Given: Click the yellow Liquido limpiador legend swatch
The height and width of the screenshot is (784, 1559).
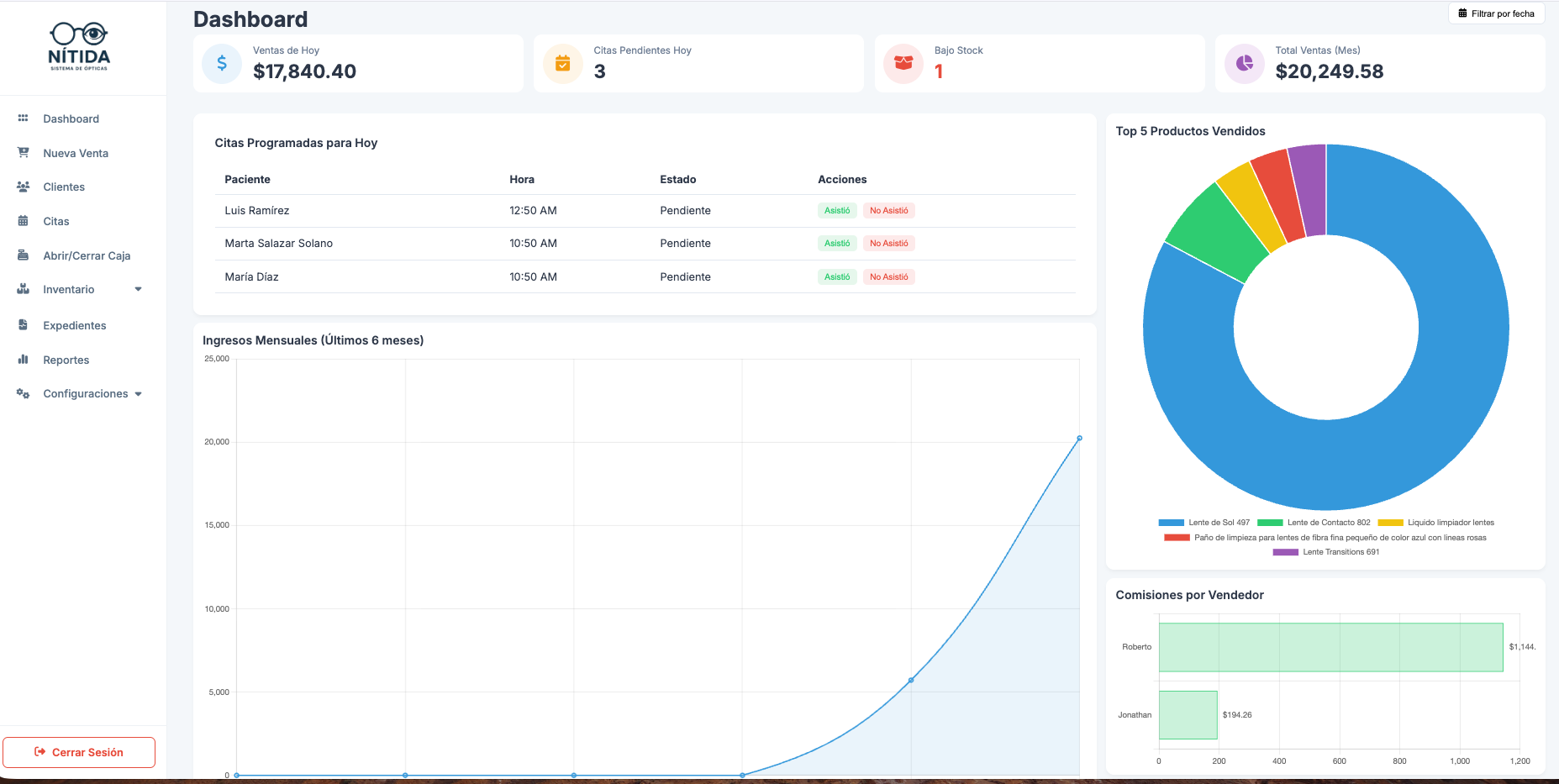Looking at the screenshot, I should click(1390, 523).
